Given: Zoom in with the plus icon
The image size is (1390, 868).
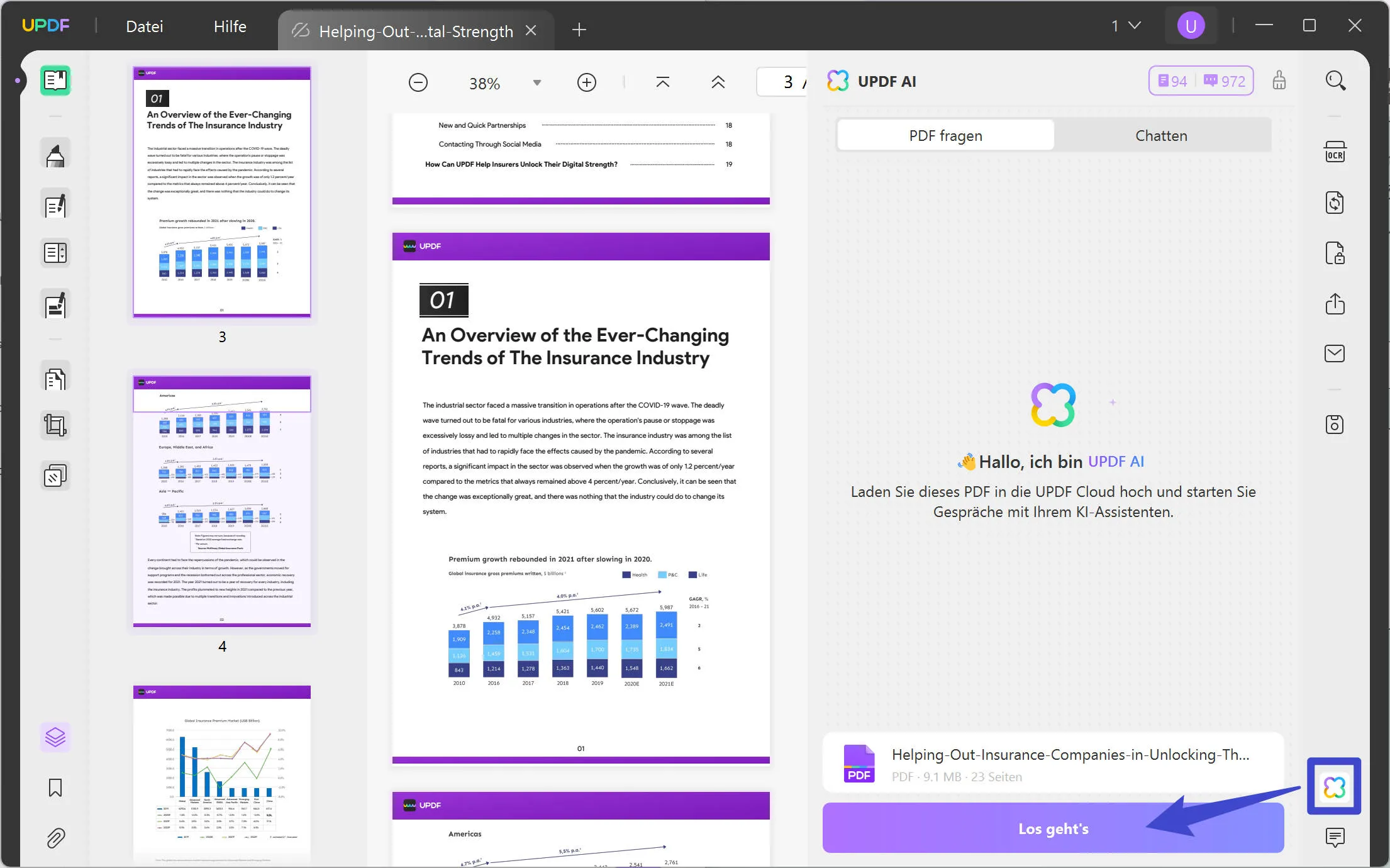Looking at the screenshot, I should (587, 82).
